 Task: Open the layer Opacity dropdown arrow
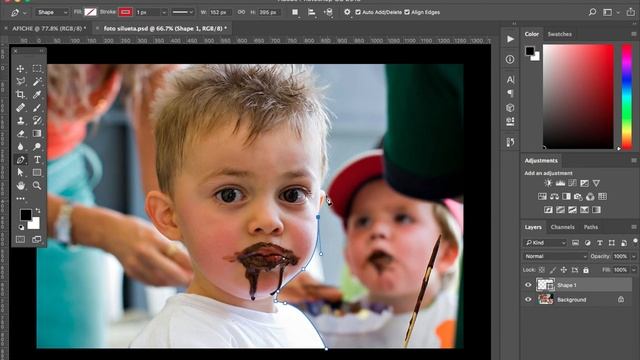(633, 256)
